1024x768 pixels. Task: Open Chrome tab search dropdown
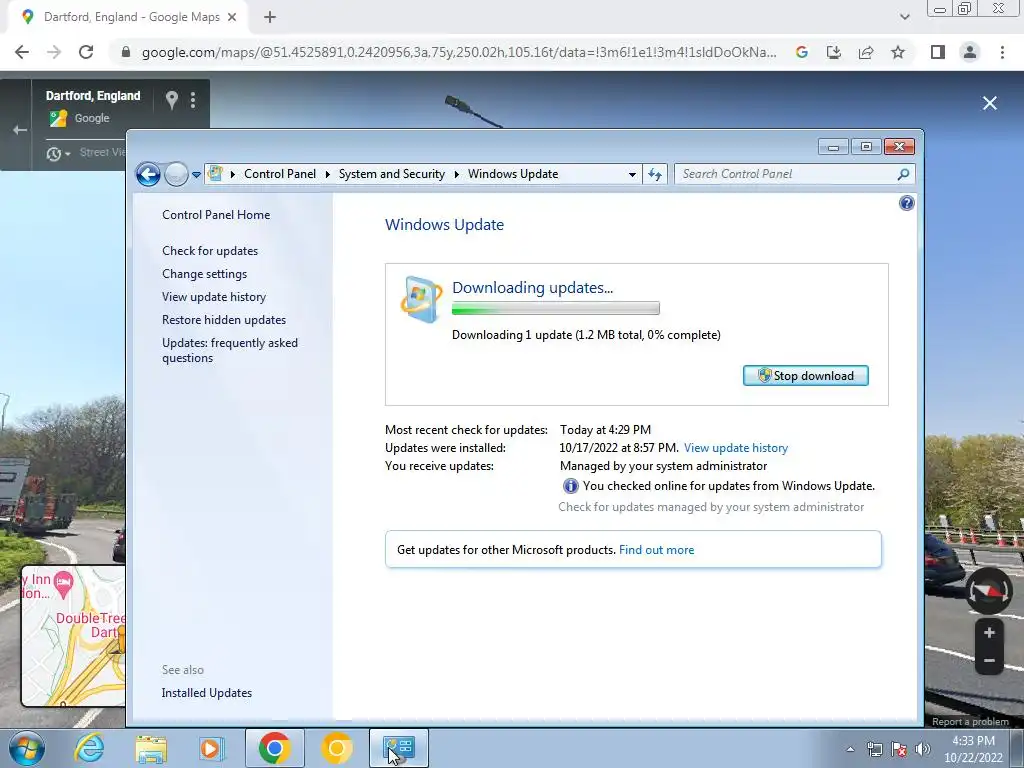click(904, 17)
